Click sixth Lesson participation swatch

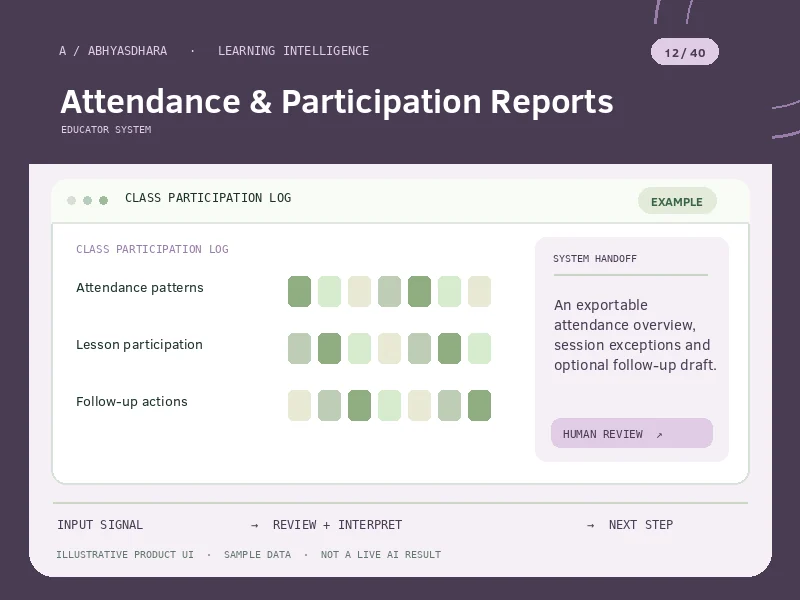pyautogui.click(x=449, y=348)
